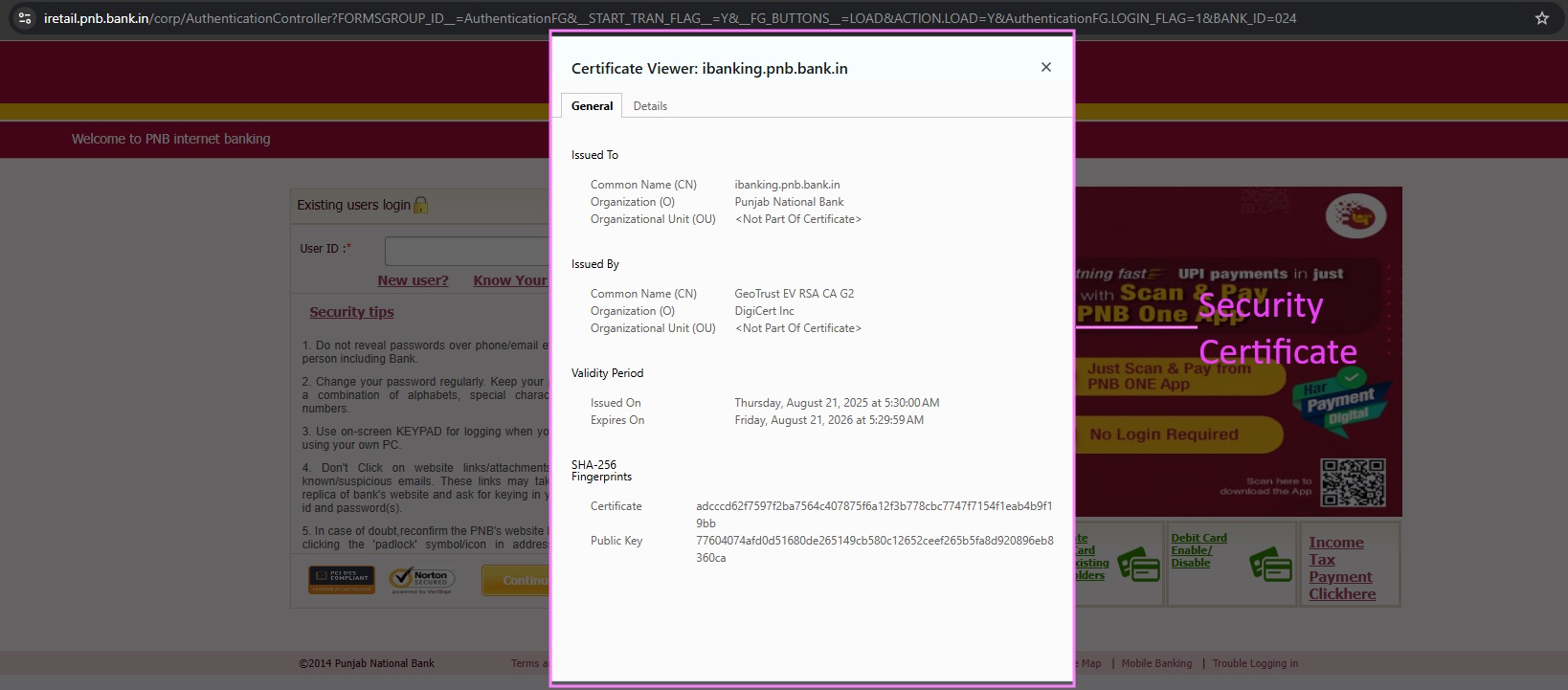Close the Certificate Viewer dialog

pos(1045,67)
